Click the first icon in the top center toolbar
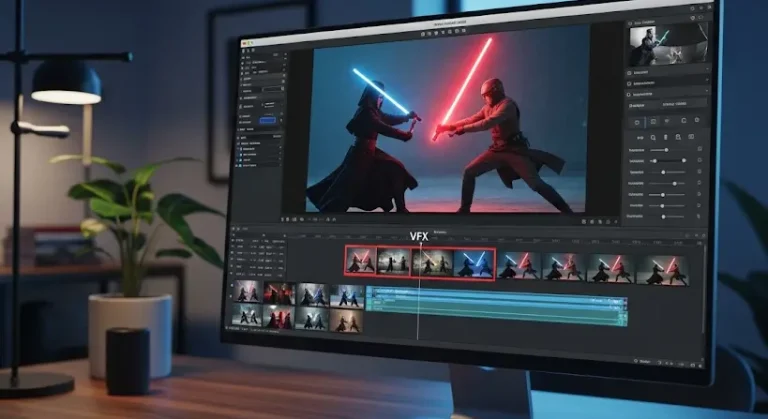This screenshot has width=768, height=419. point(423,34)
